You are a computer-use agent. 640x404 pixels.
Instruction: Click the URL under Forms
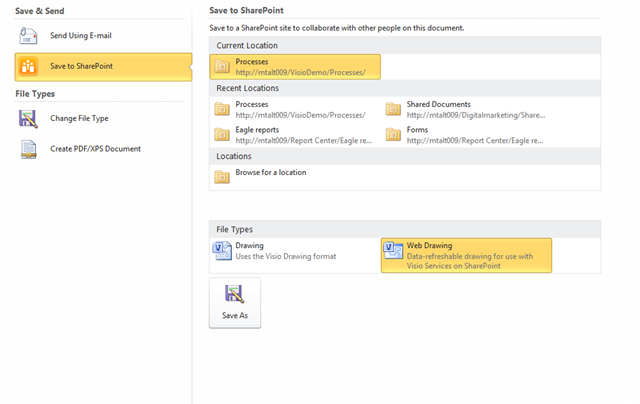(475, 140)
